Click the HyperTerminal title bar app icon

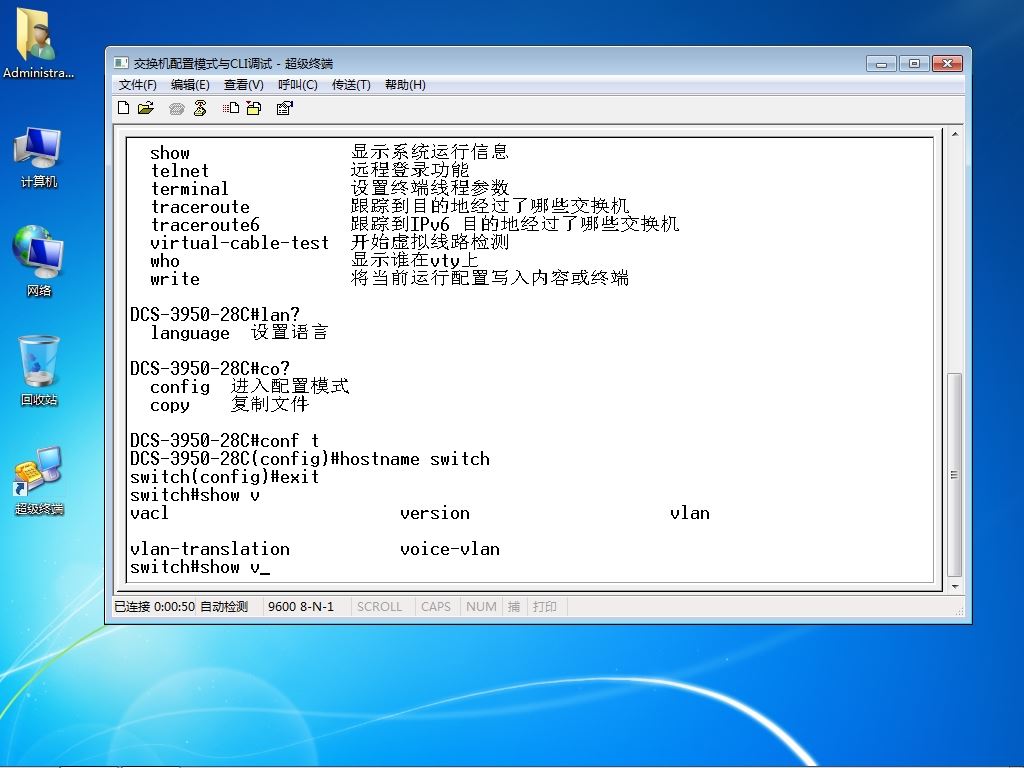[121, 63]
